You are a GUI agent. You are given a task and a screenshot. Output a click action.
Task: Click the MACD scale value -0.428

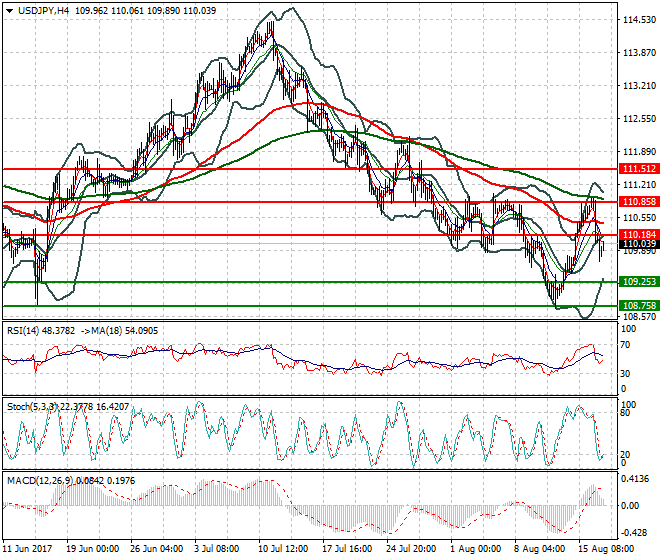pyautogui.click(x=636, y=533)
